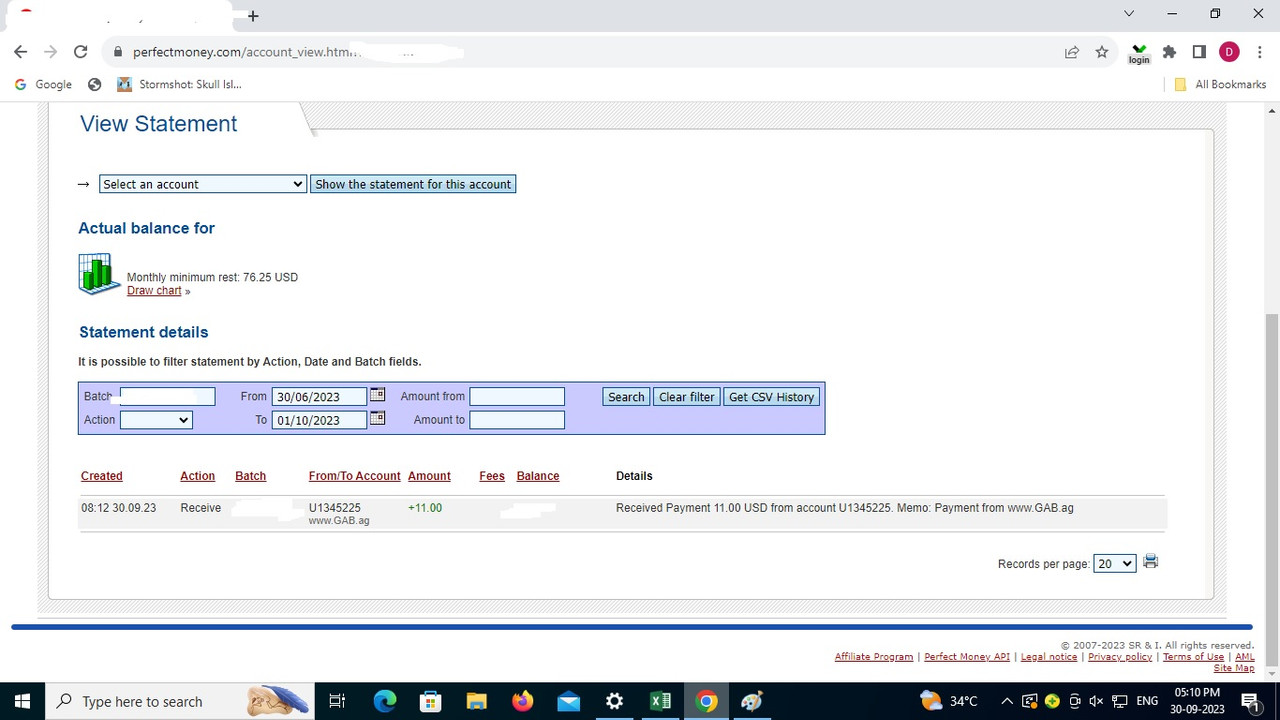This screenshot has width=1280, height=720.
Task: Launch Firefox from the taskbar
Action: [x=522, y=701]
